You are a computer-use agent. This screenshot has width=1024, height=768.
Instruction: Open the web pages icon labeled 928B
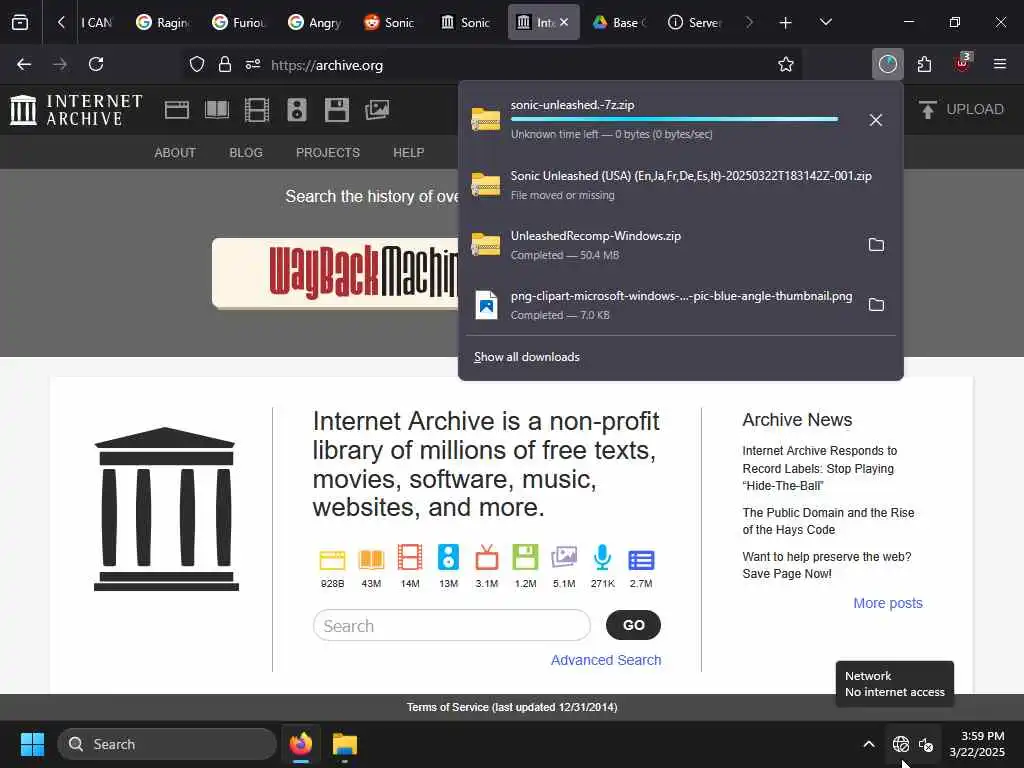click(x=332, y=560)
